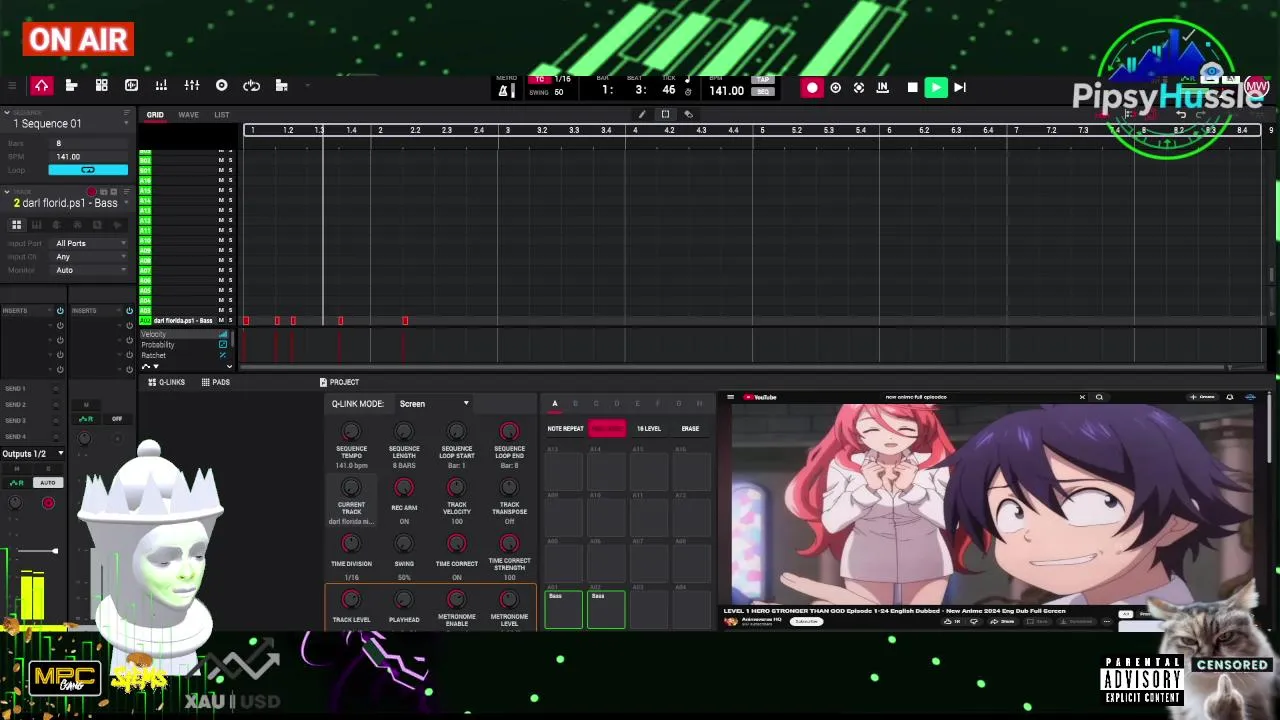Viewport: 1280px width, 720px height.
Task: Switch to the WAVE tab
Action: (188, 115)
